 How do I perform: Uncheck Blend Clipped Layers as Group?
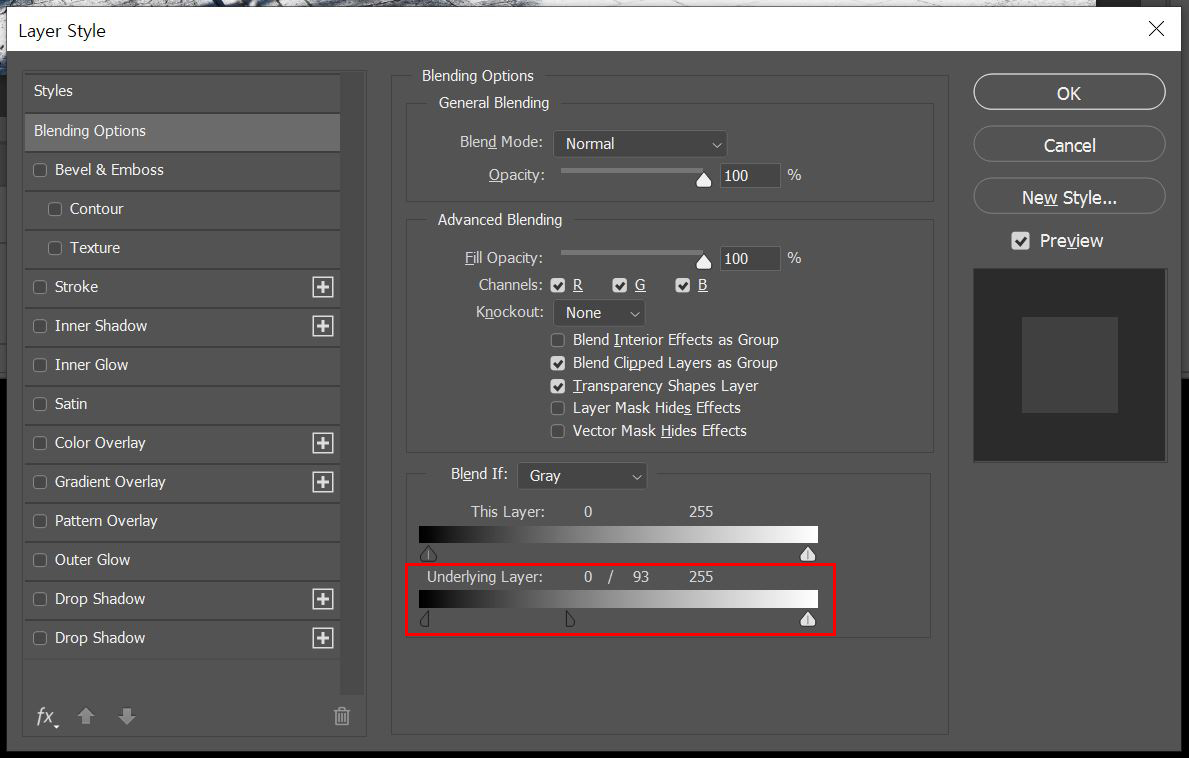point(558,364)
